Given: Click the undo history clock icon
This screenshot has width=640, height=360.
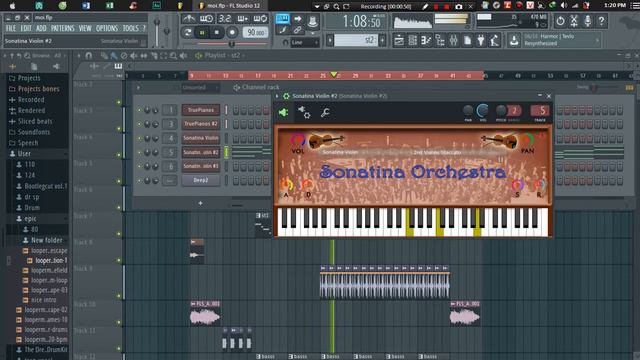Looking at the screenshot, I should pos(560,20).
